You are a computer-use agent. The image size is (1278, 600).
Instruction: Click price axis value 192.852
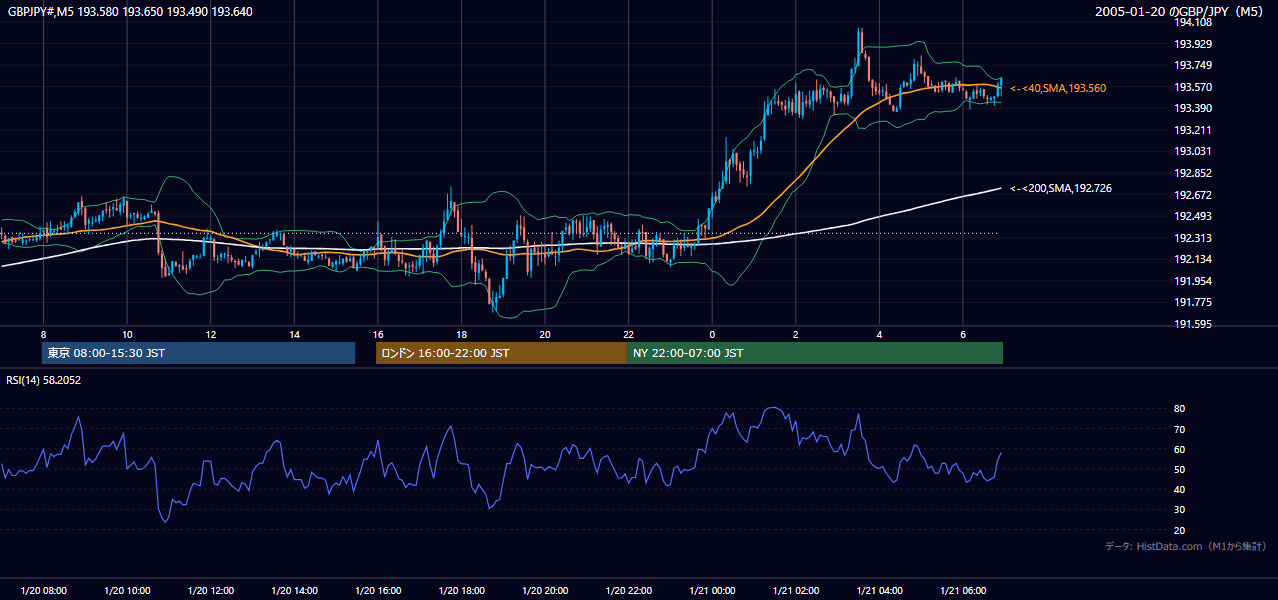(x=1192, y=173)
